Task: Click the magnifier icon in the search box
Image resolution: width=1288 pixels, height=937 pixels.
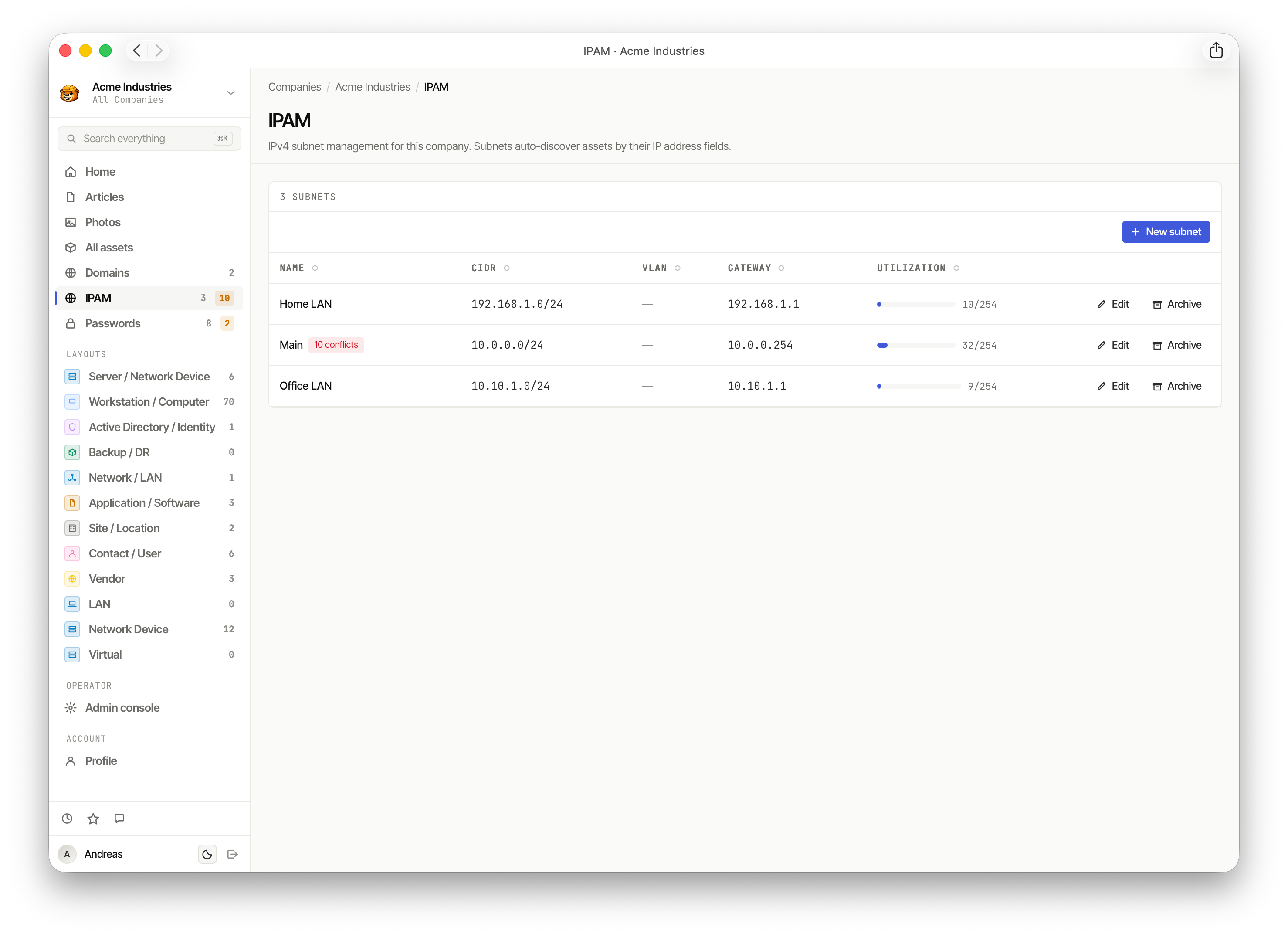Action: coord(71,139)
